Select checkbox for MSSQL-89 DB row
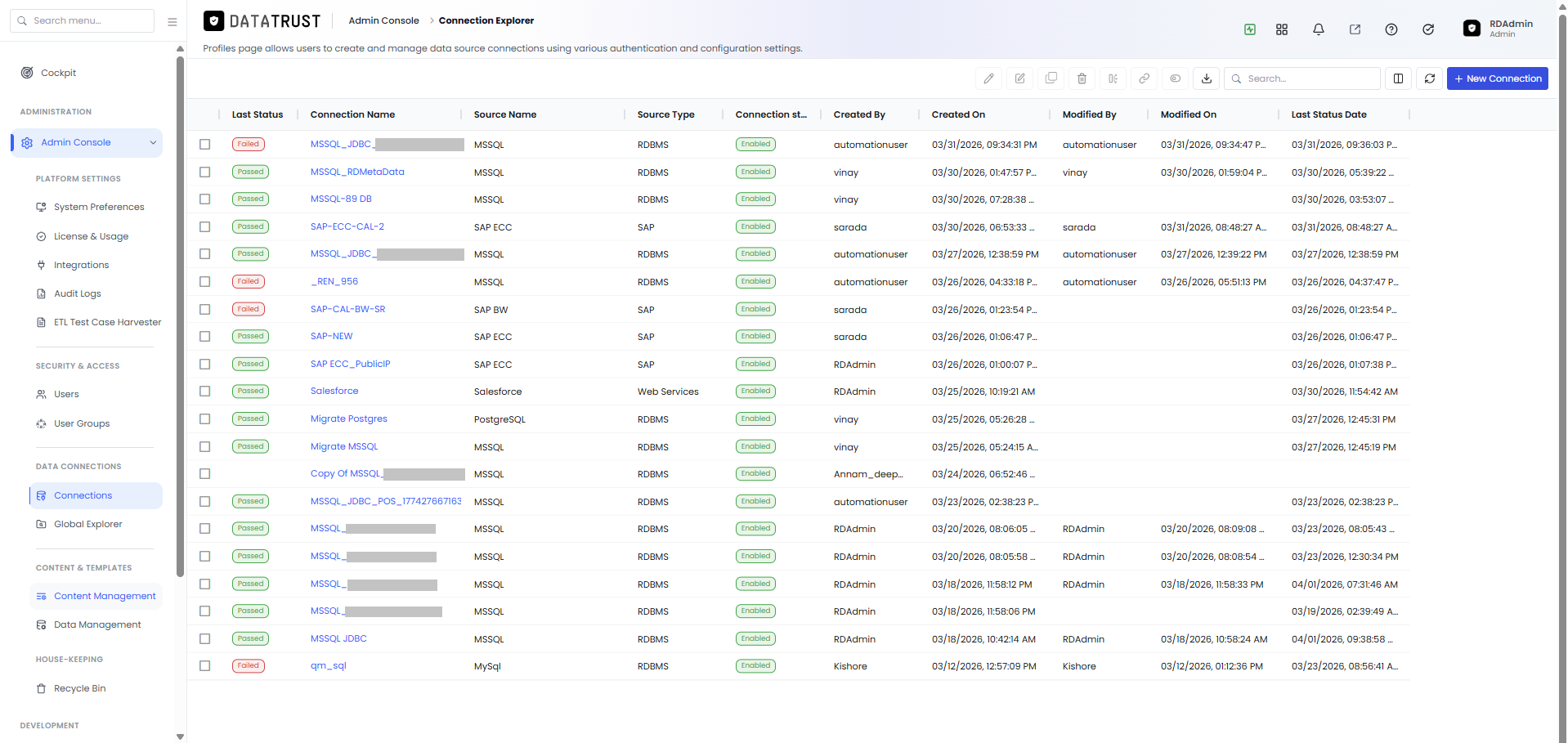The width and height of the screenshot is (1568, 743). pyautogui.click(x=204, y=199)
